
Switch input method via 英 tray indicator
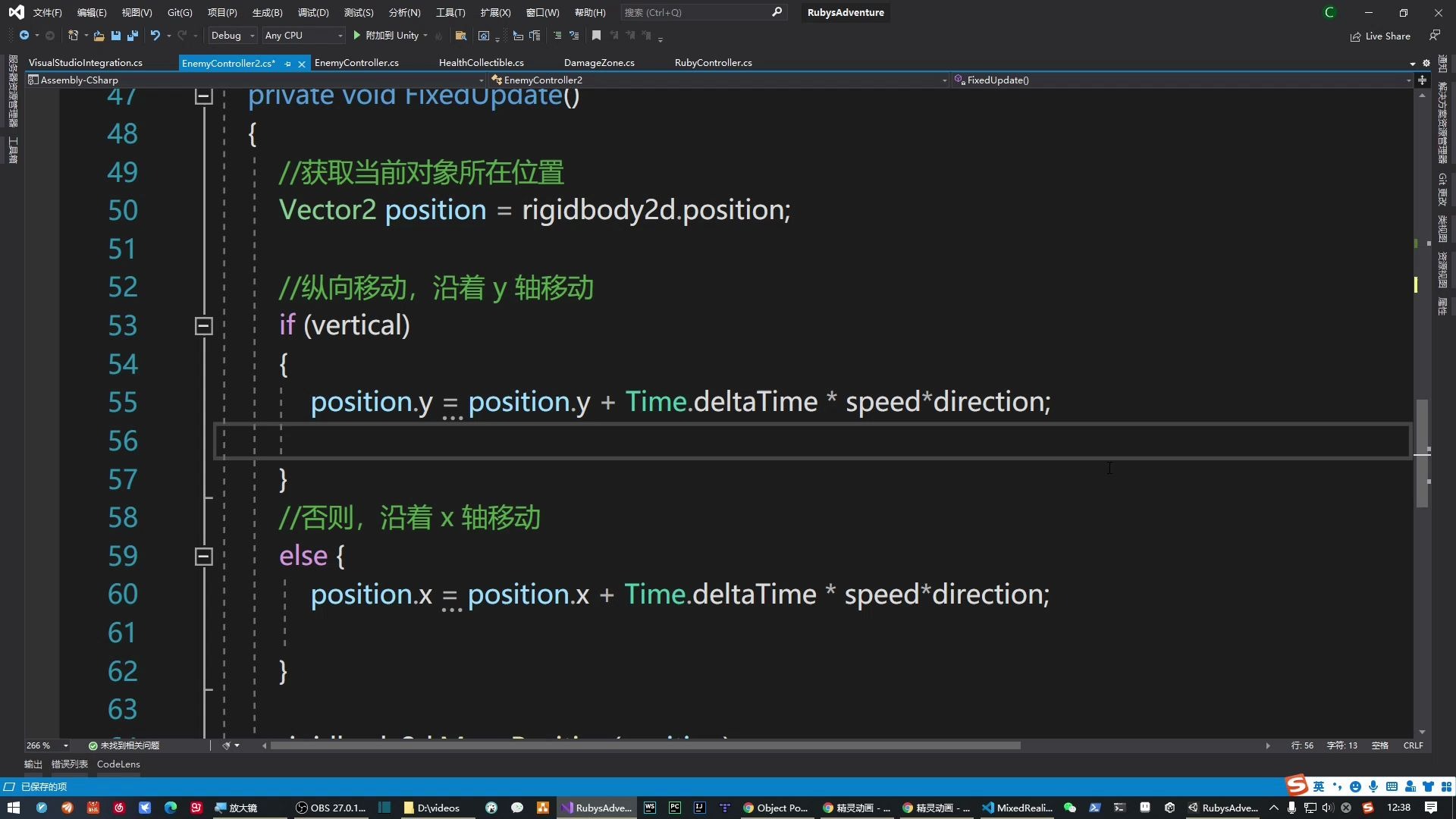[x=1319, y=786]
